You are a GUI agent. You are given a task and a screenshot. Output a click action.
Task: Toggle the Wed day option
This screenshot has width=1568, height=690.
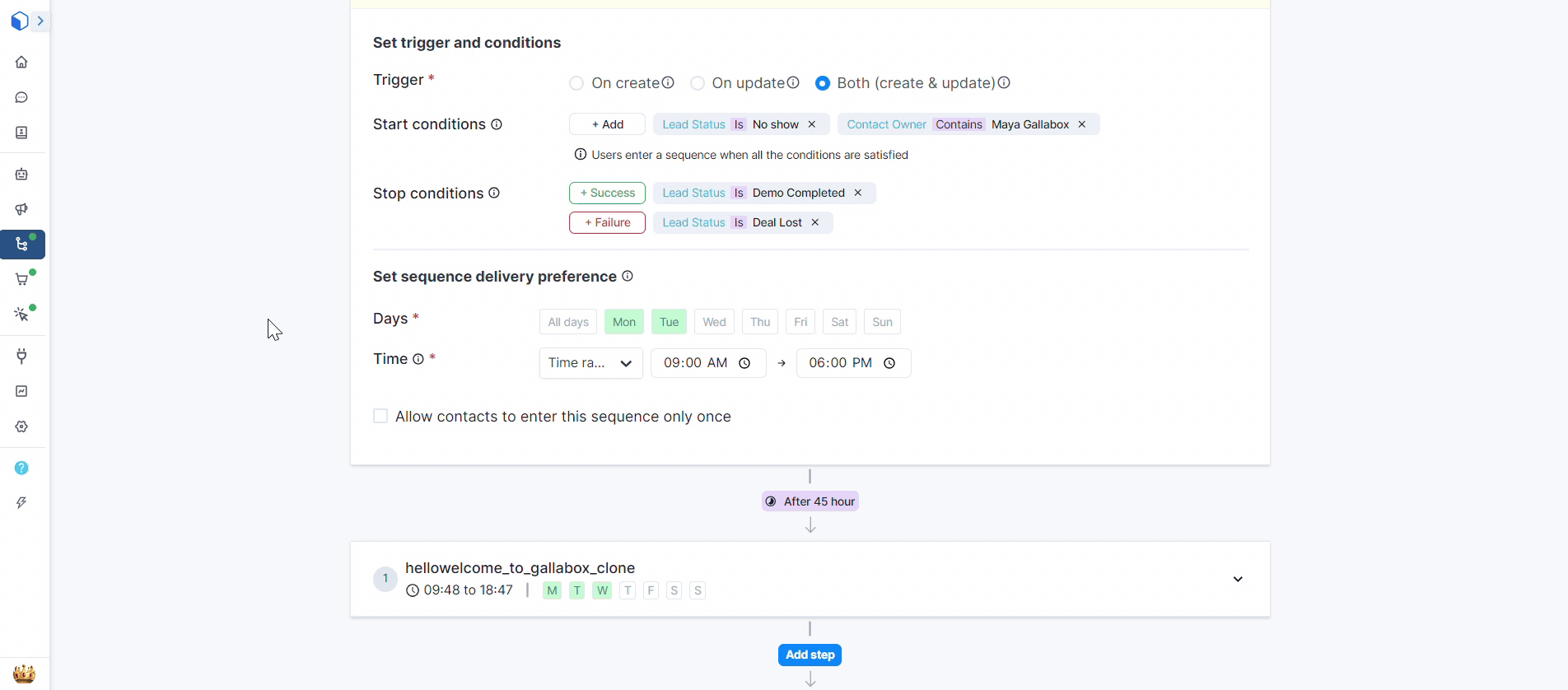click(714, 322)
